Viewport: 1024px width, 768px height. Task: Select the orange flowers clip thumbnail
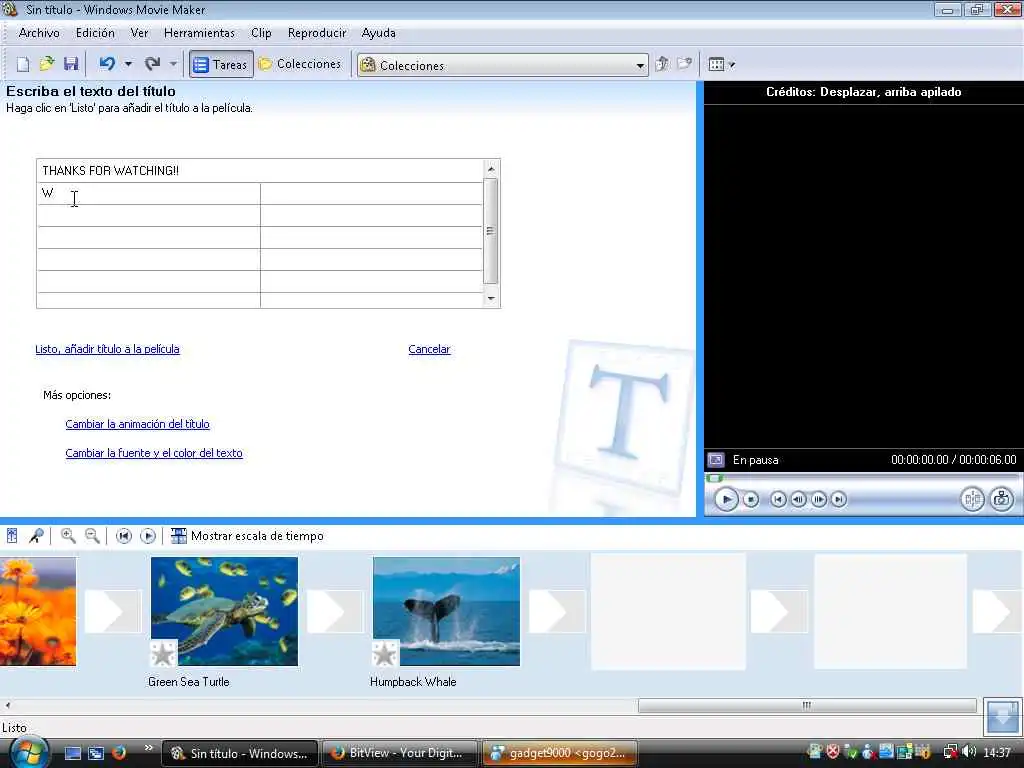point(38,611)
